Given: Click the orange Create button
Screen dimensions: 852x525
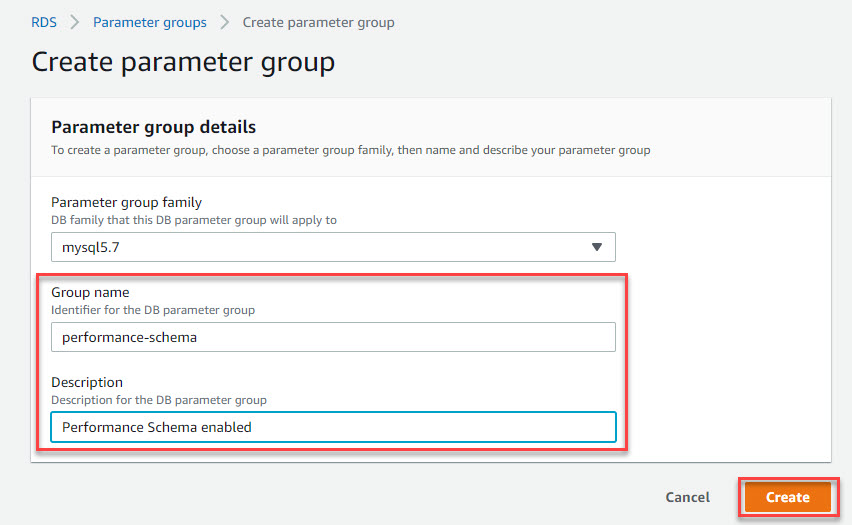Looking at the screenshot, I should 787,497.
